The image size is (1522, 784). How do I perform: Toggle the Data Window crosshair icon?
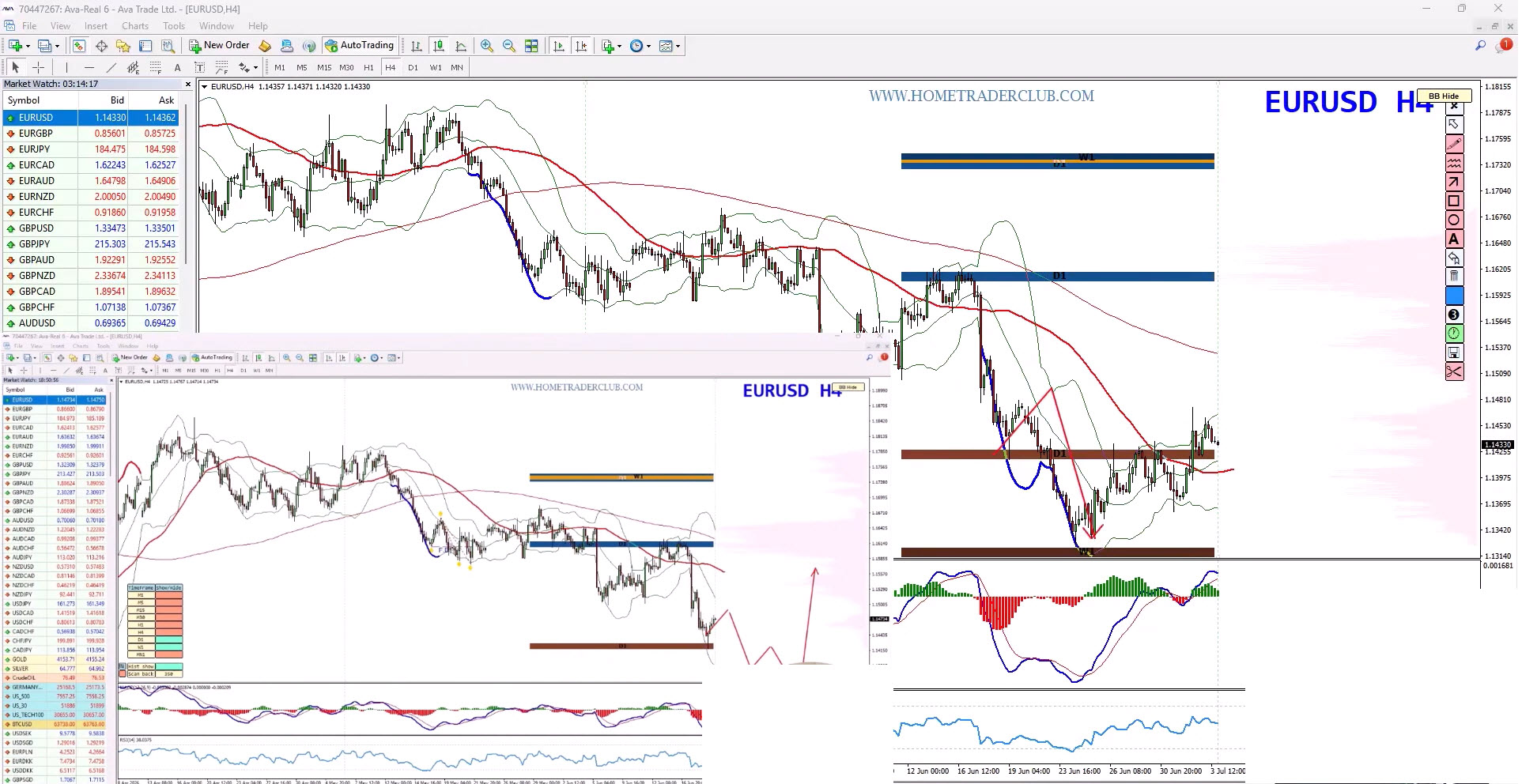(x=101, y=46)
